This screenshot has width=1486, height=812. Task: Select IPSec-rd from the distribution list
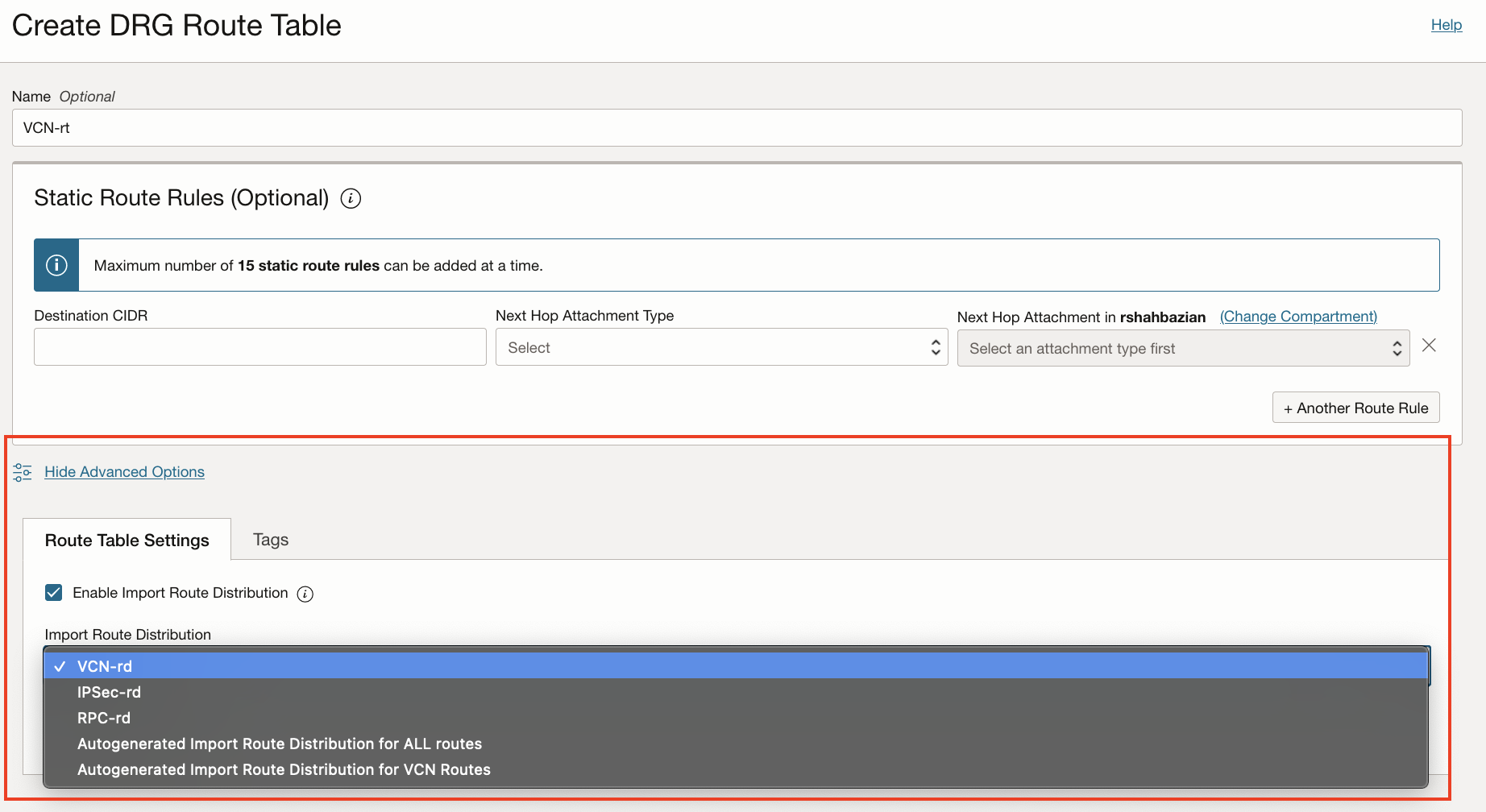tap(109, 691)
